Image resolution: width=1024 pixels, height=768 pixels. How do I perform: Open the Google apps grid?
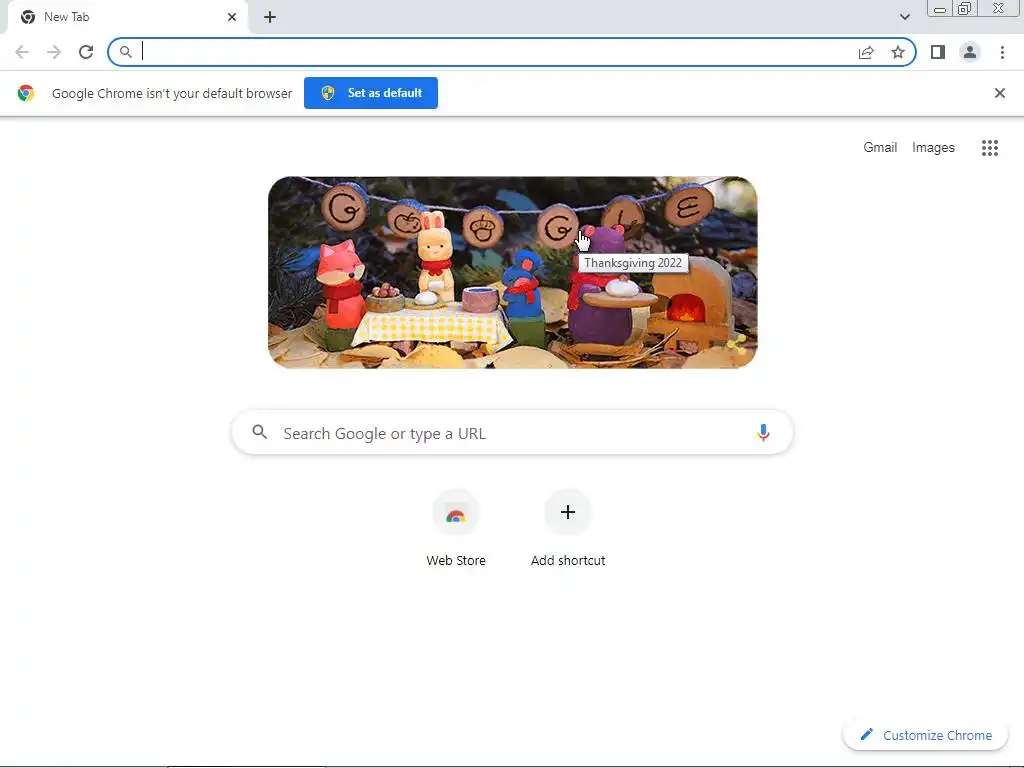point(990,148)
